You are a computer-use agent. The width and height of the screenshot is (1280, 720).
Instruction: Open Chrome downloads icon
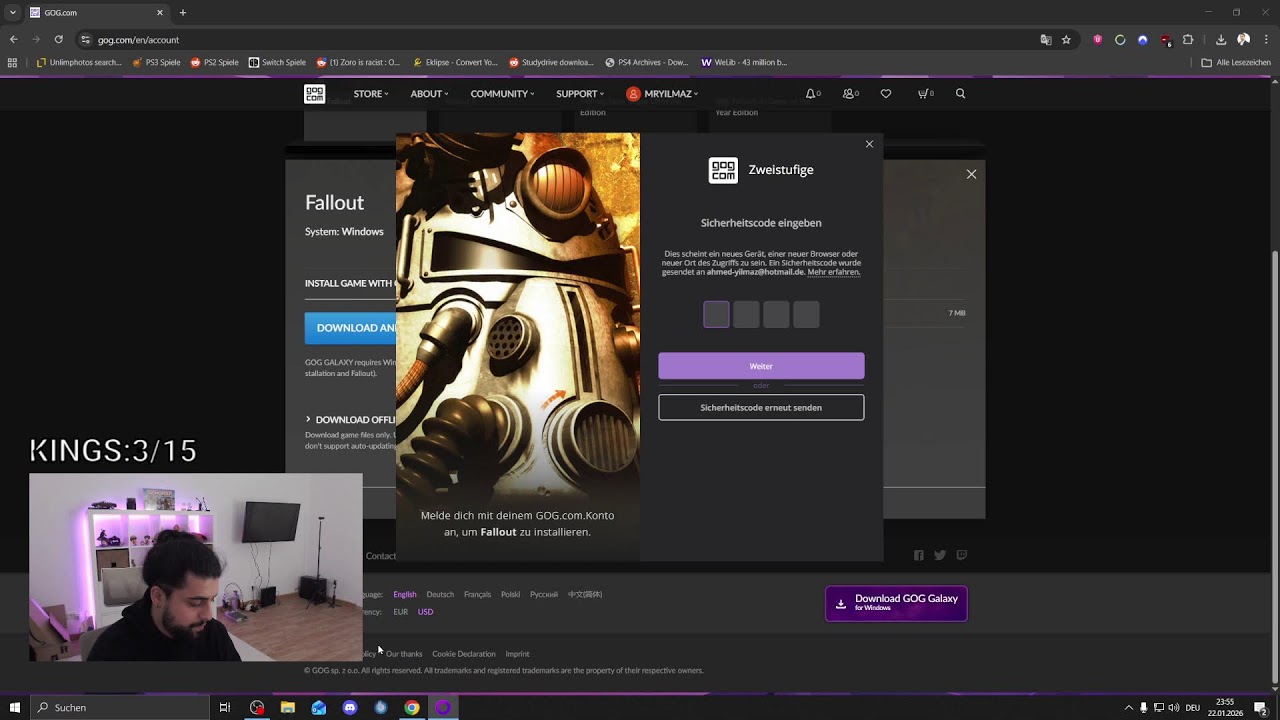pos(1221,40)
